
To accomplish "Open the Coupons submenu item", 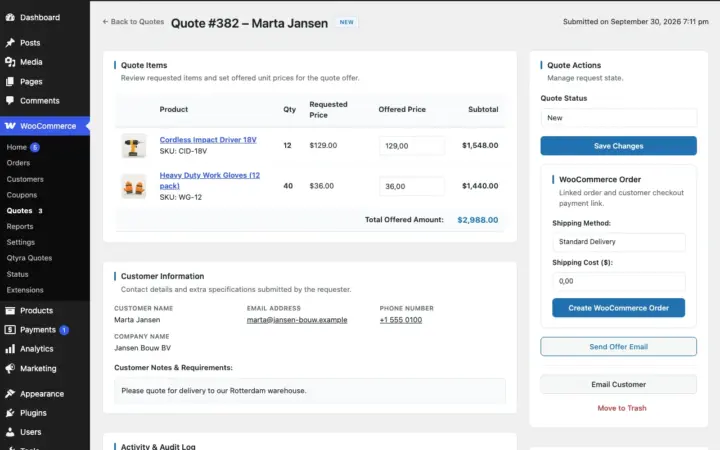I will click(22, 195).
